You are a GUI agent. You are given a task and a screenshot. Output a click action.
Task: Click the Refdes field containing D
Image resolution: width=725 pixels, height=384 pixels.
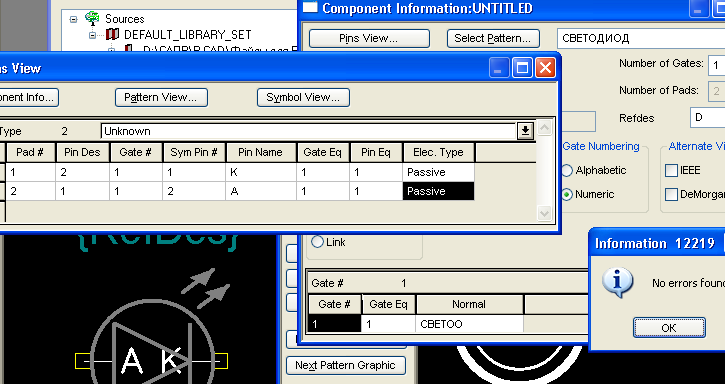click(707, 118)
